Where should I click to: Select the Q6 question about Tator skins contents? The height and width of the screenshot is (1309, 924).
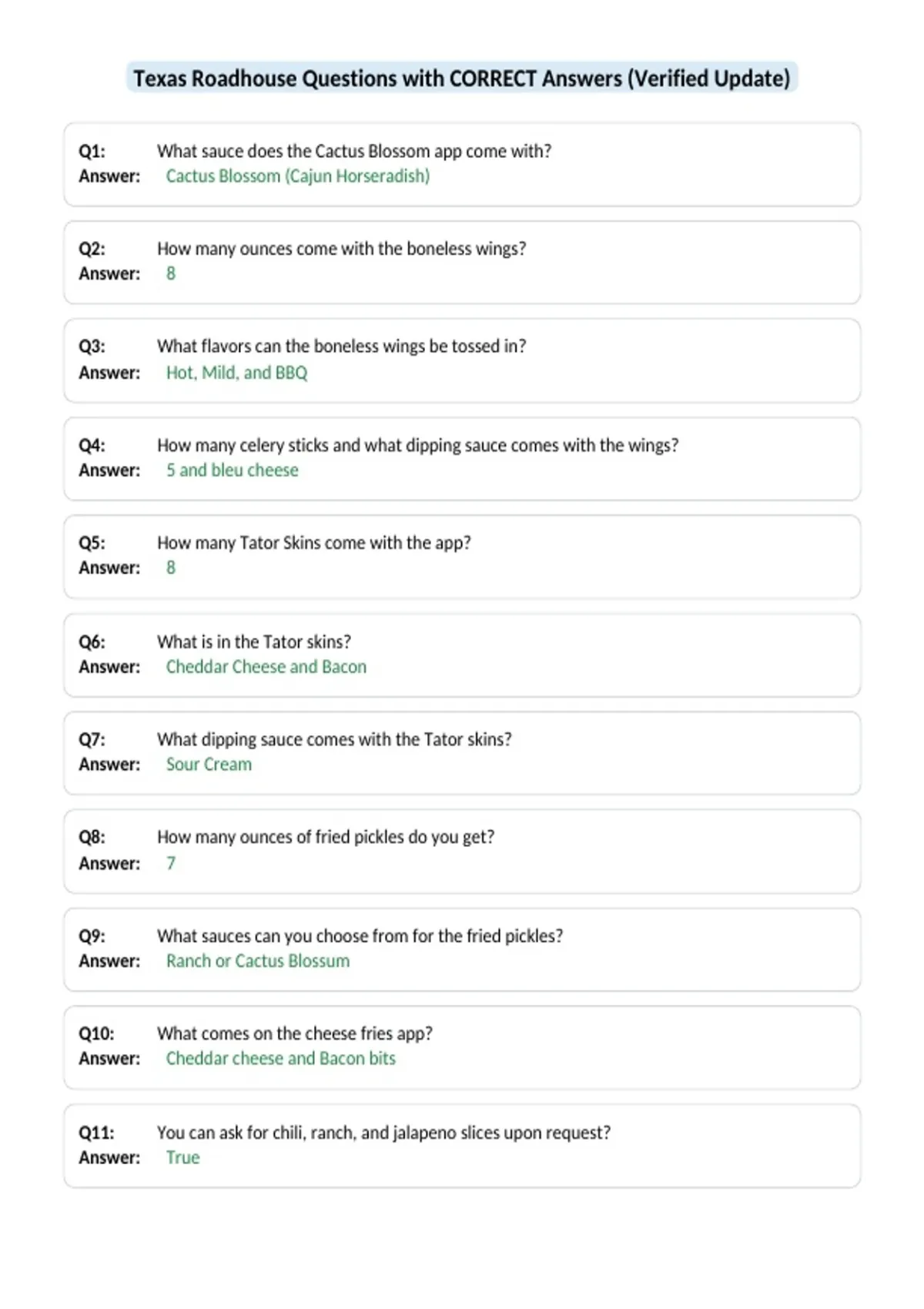point(254,641)
